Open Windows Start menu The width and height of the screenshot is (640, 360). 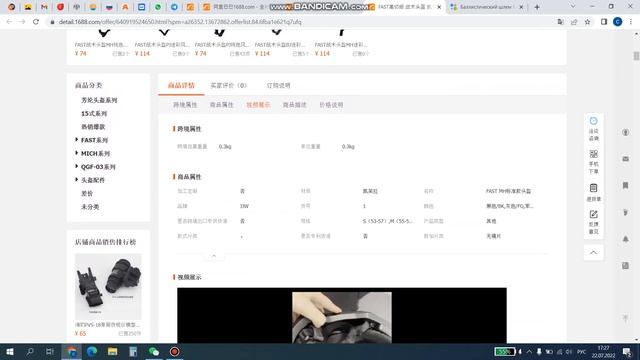pyautogui.click(x=10, y=351)
